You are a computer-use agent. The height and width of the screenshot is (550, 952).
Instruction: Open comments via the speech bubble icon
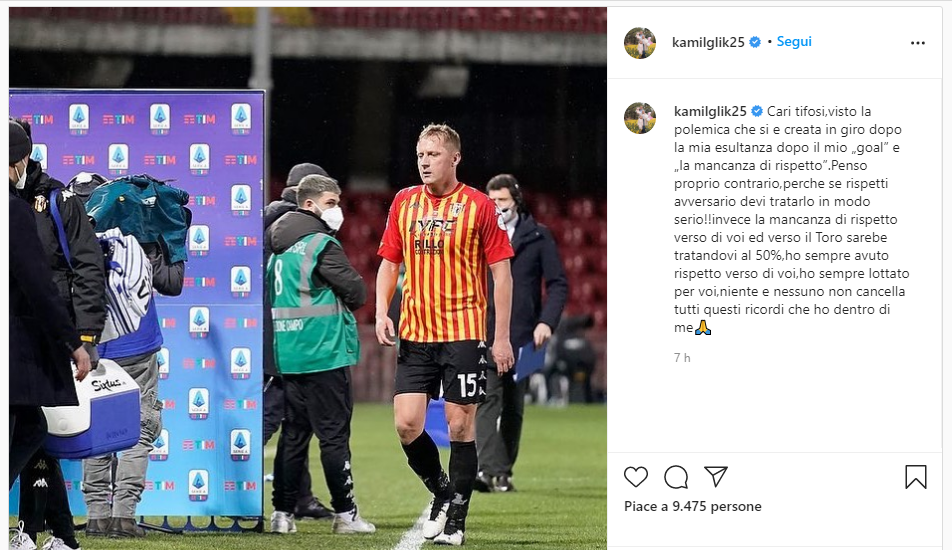[x=676, y=477]
